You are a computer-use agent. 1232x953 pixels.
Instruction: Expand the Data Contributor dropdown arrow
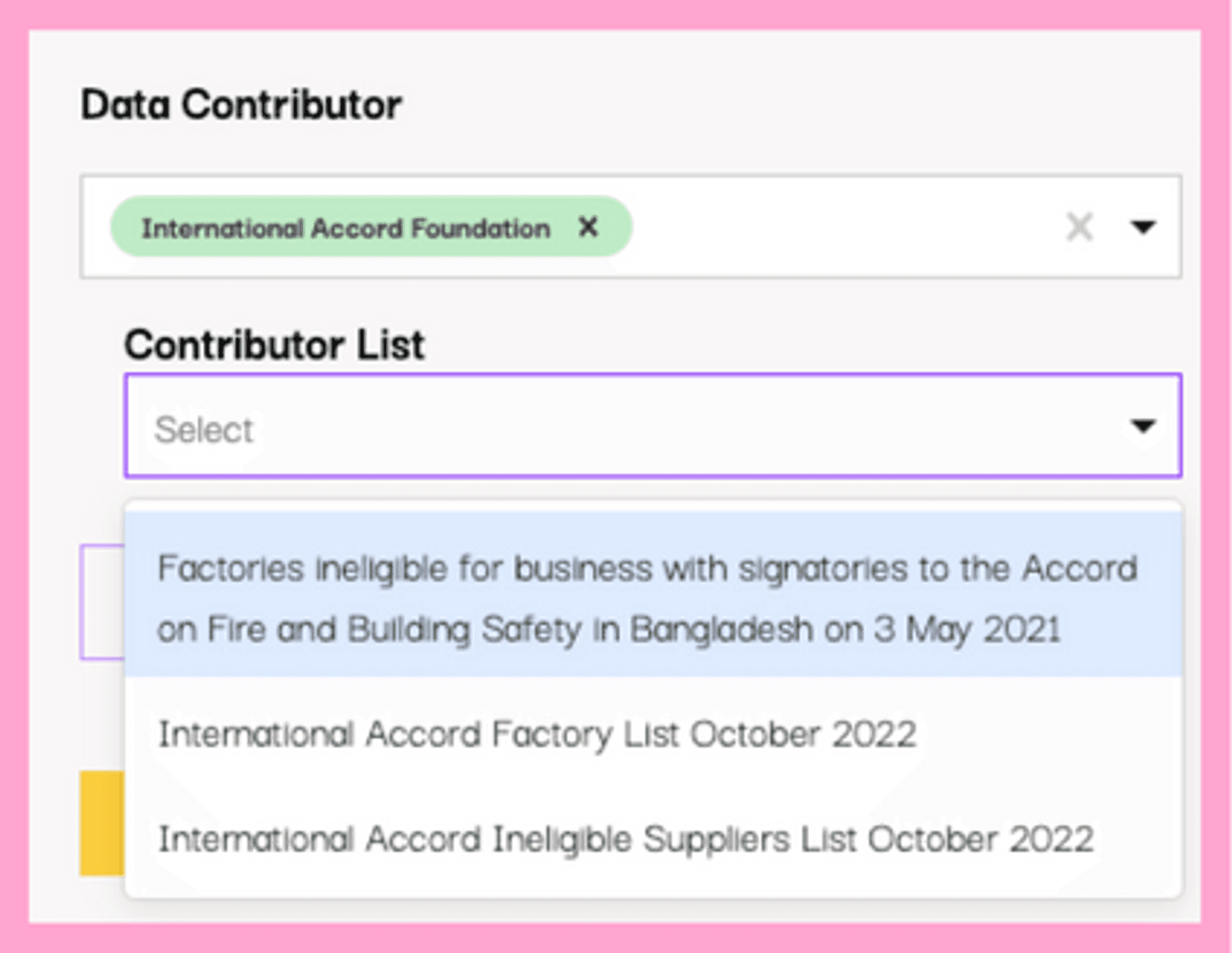[x=1142, y=227]
